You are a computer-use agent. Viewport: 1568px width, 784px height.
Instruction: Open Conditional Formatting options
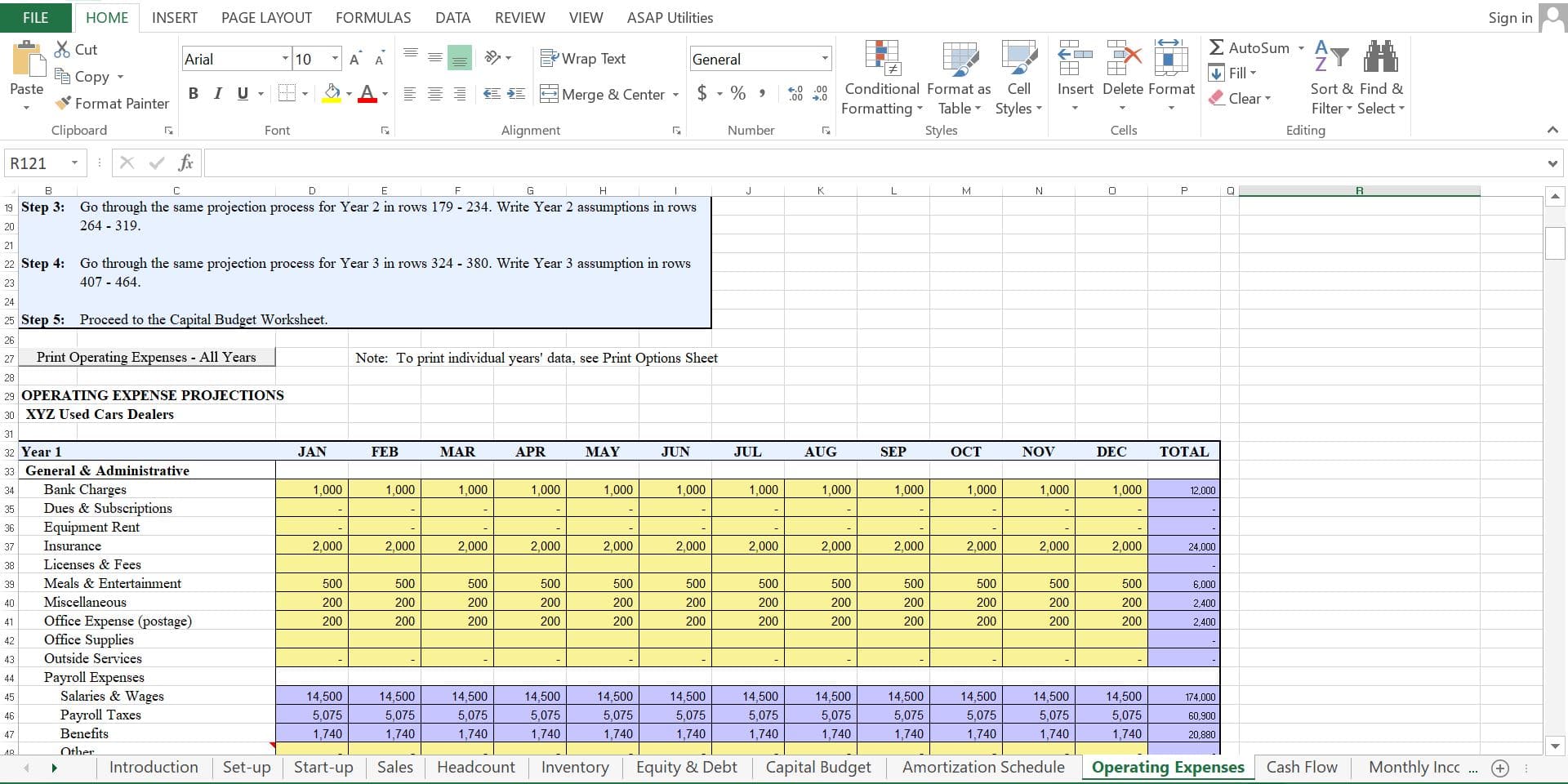point(882,78)
